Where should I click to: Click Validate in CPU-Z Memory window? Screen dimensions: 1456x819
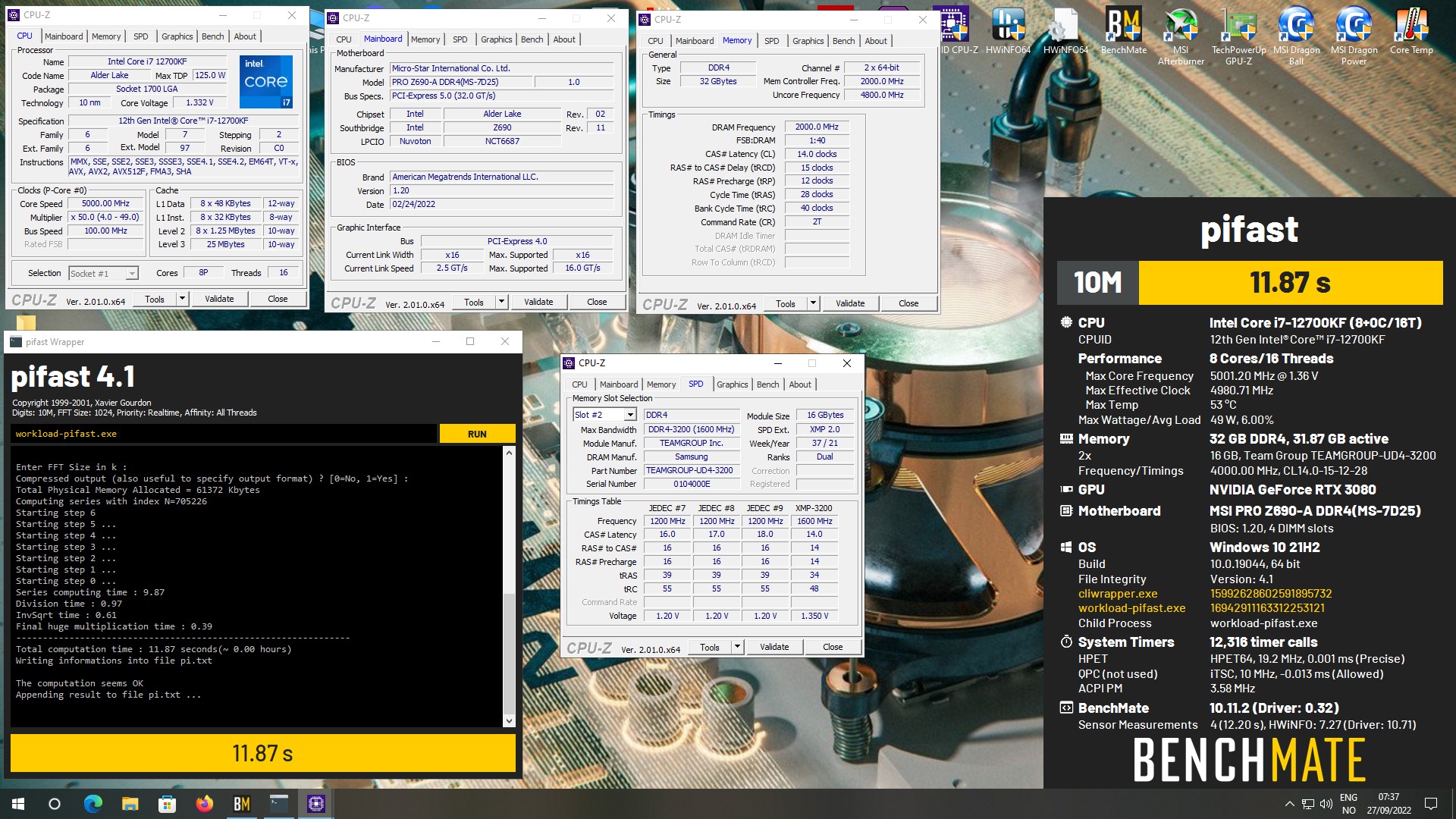coord(850,303)
